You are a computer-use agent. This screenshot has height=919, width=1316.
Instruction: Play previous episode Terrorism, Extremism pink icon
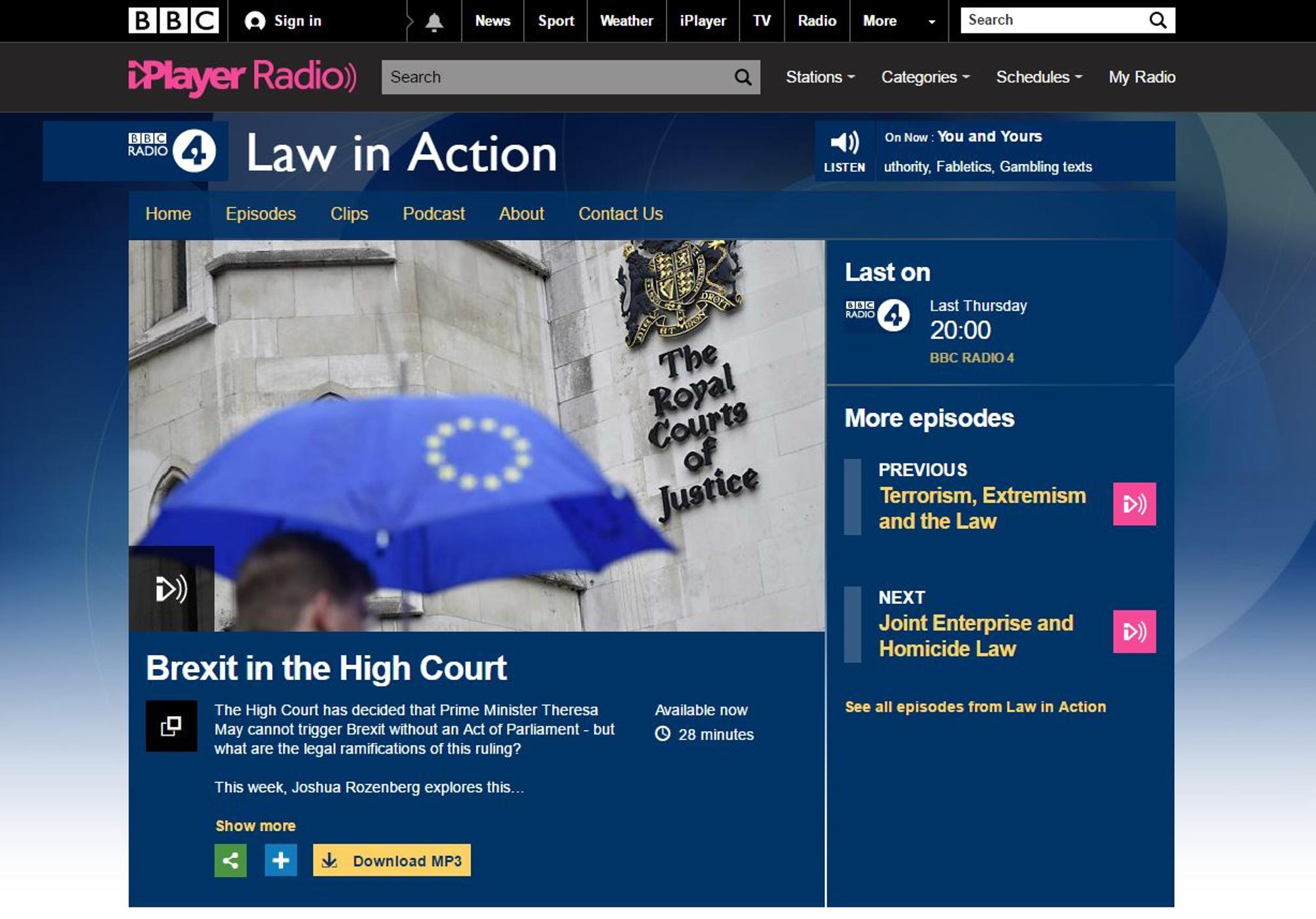[x=1134, y=504]
